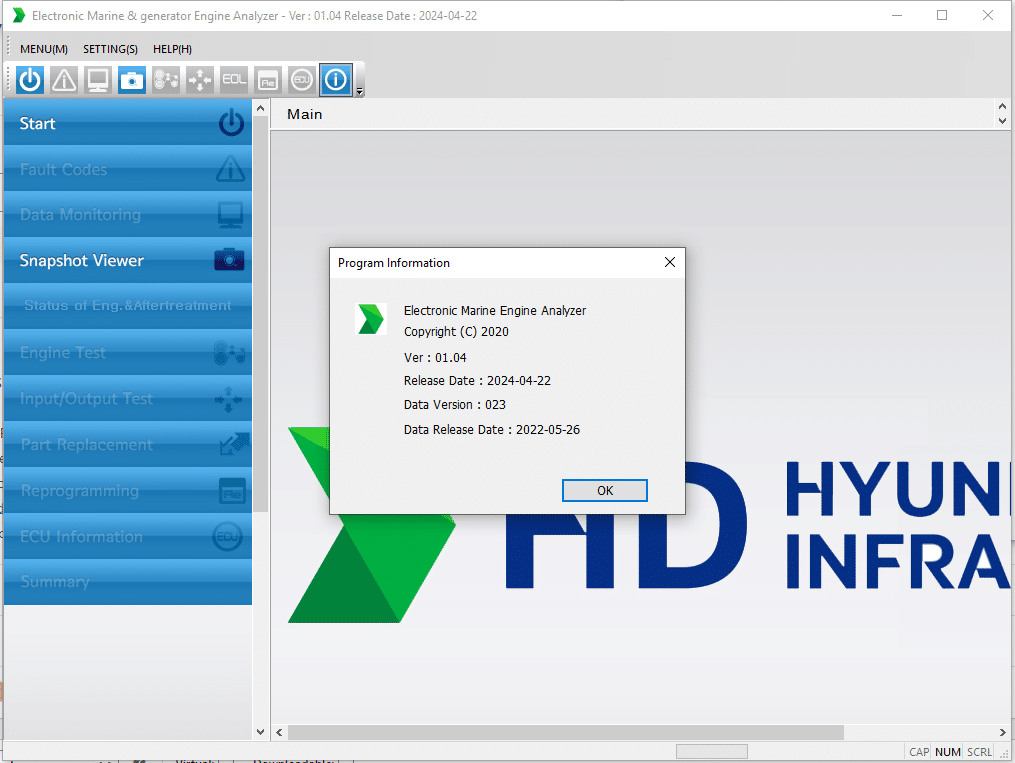The height and width of the screenshot is (763, 1015).
Task: Click the Reprogramming 'Re' toolbar icon
Action: coord(268,80)
